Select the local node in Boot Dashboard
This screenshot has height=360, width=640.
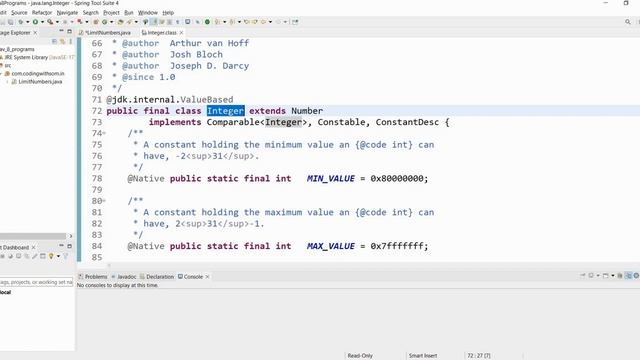pyautogui.click(x=5, y=292)
